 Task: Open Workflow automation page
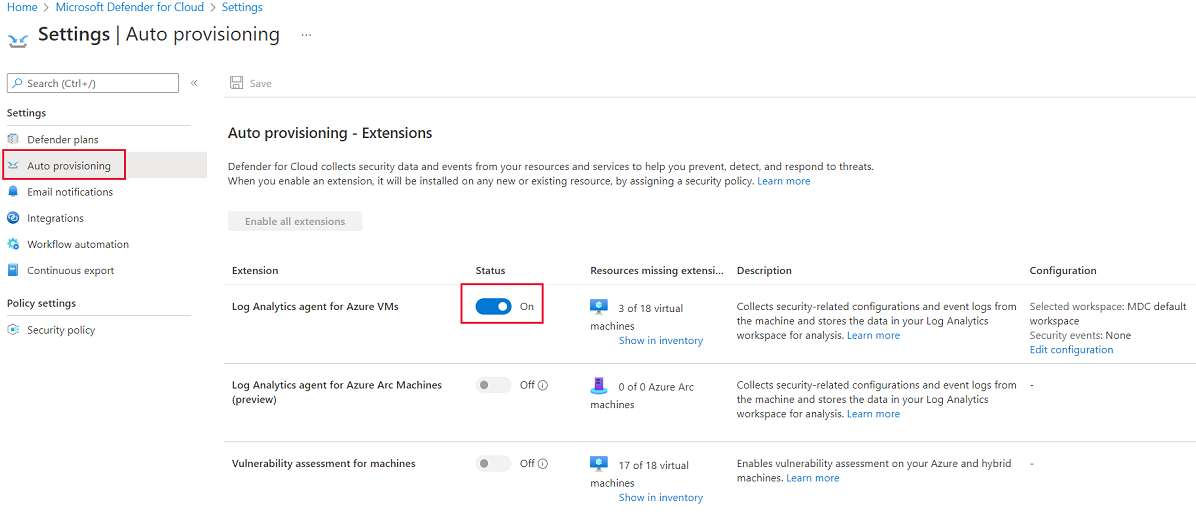point(78,244)
